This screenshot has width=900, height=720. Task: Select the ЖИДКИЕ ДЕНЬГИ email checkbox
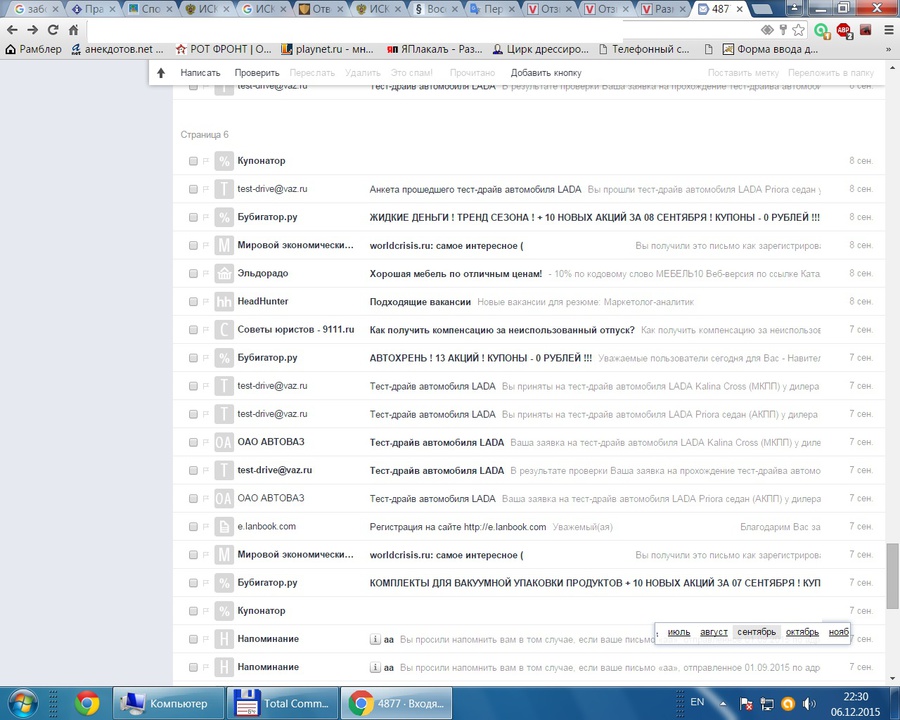(193, 218)
